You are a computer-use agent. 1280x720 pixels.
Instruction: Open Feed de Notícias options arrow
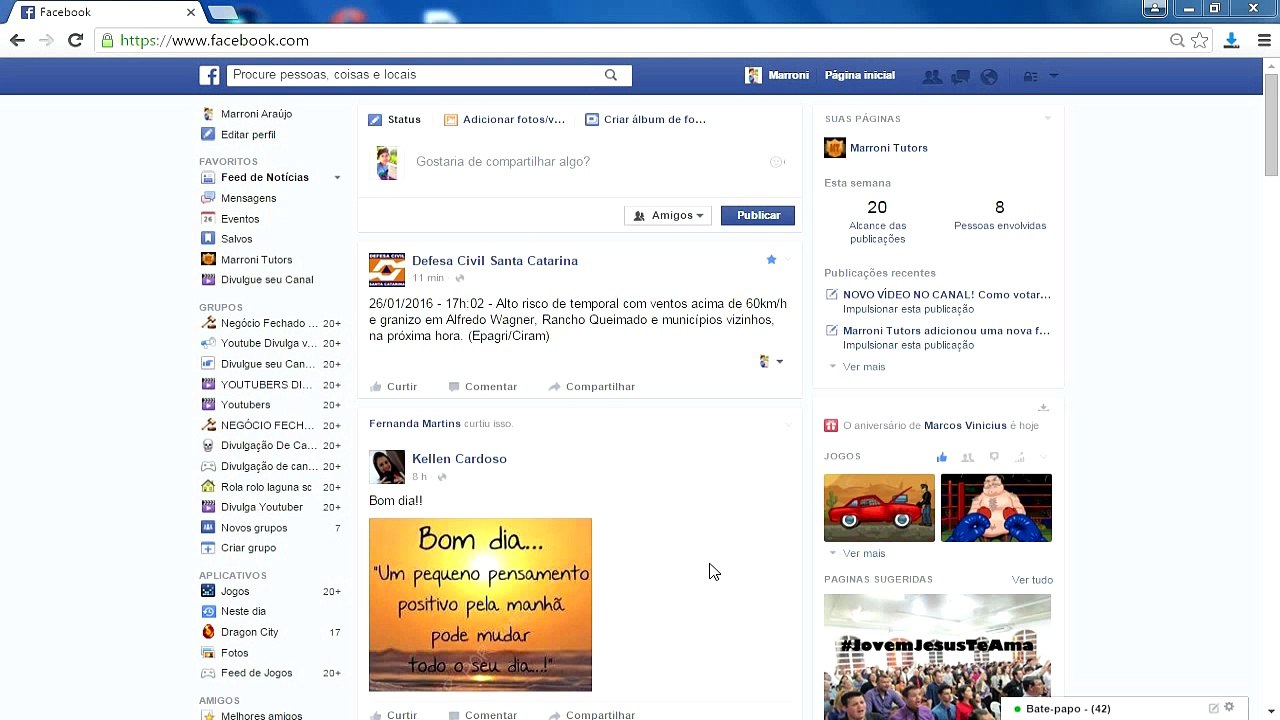337,178
